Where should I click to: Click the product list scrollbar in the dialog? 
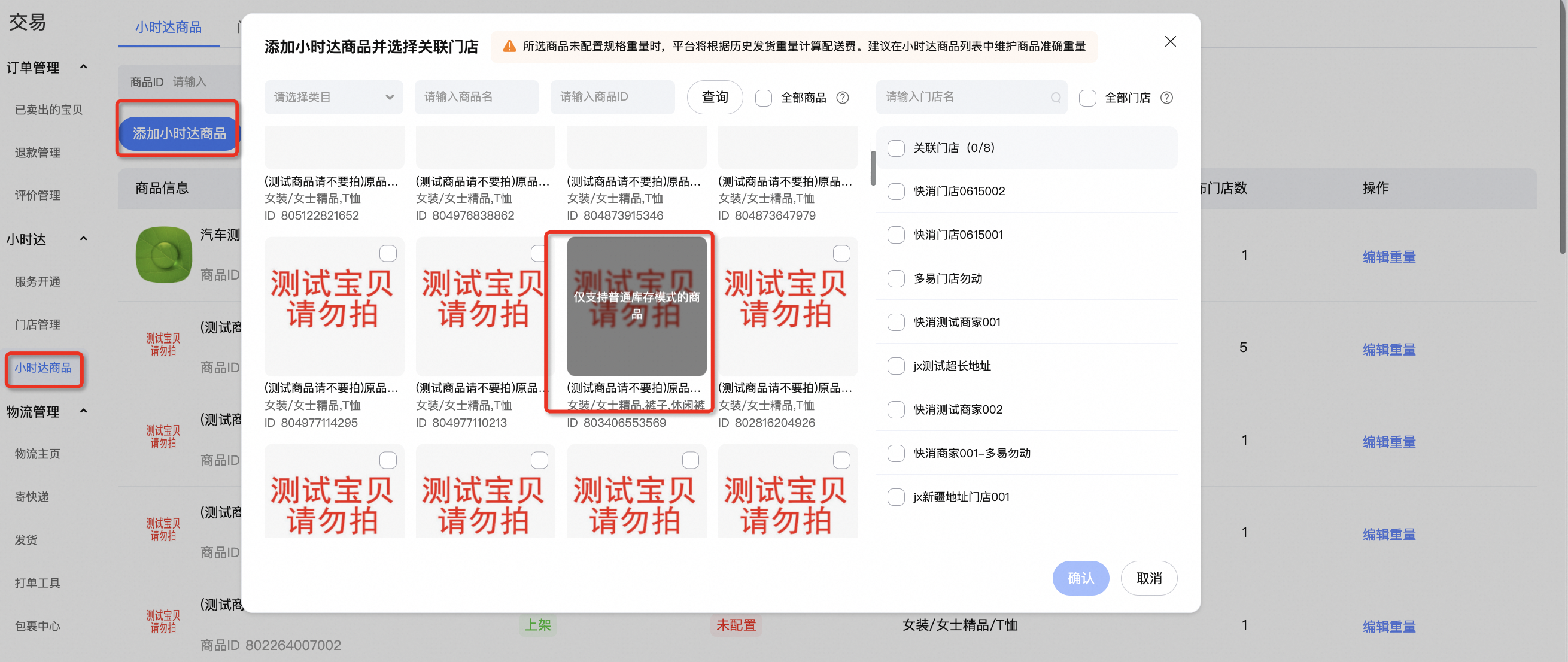(873, 168)
